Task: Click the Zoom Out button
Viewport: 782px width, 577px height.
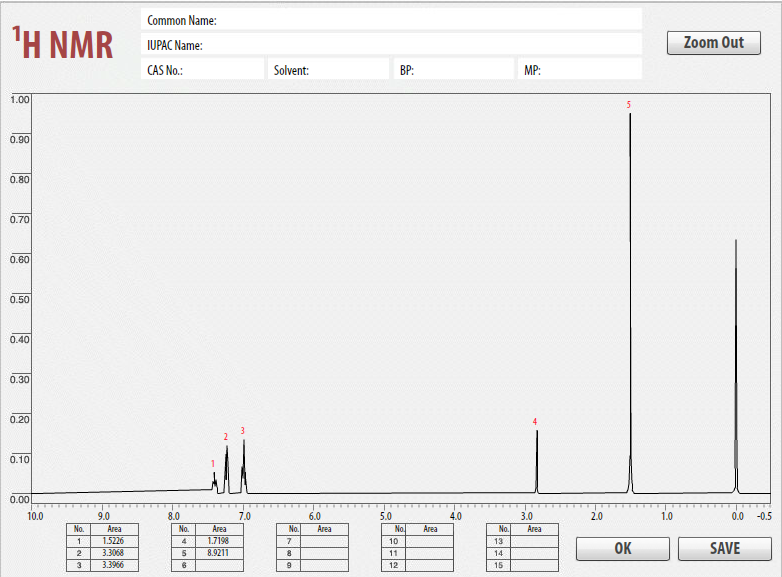Action: 714,43
